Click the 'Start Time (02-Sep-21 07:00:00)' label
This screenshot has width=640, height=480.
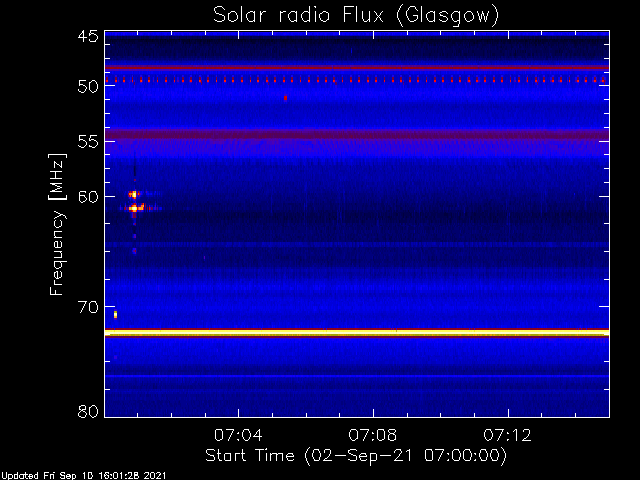[x=356, y=455]
